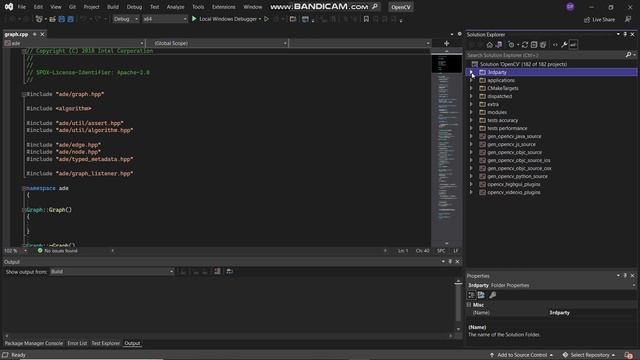Toggle auto-hide pin on Output panel

coord(450,262)
